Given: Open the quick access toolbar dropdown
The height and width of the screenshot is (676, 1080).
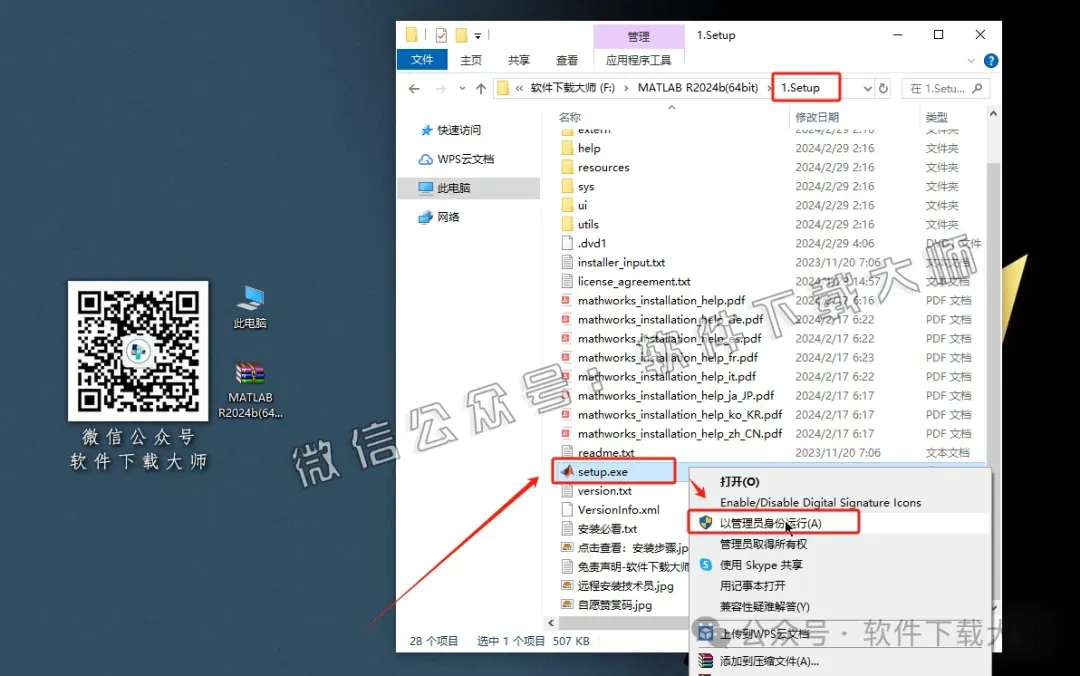Looking at the screenshot, I should (477, 36).
